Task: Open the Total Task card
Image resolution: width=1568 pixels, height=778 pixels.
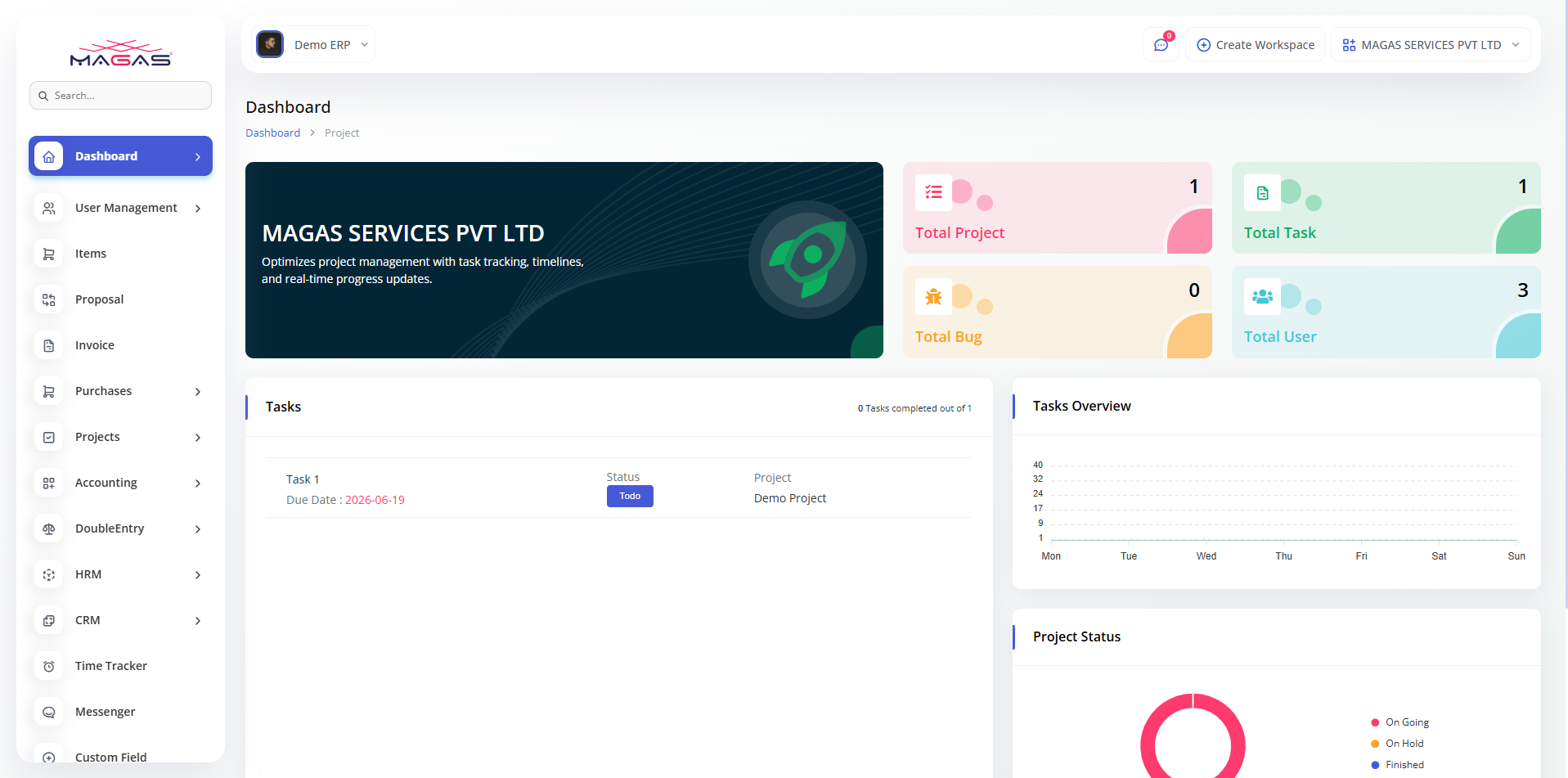Action: point(1386,208)
